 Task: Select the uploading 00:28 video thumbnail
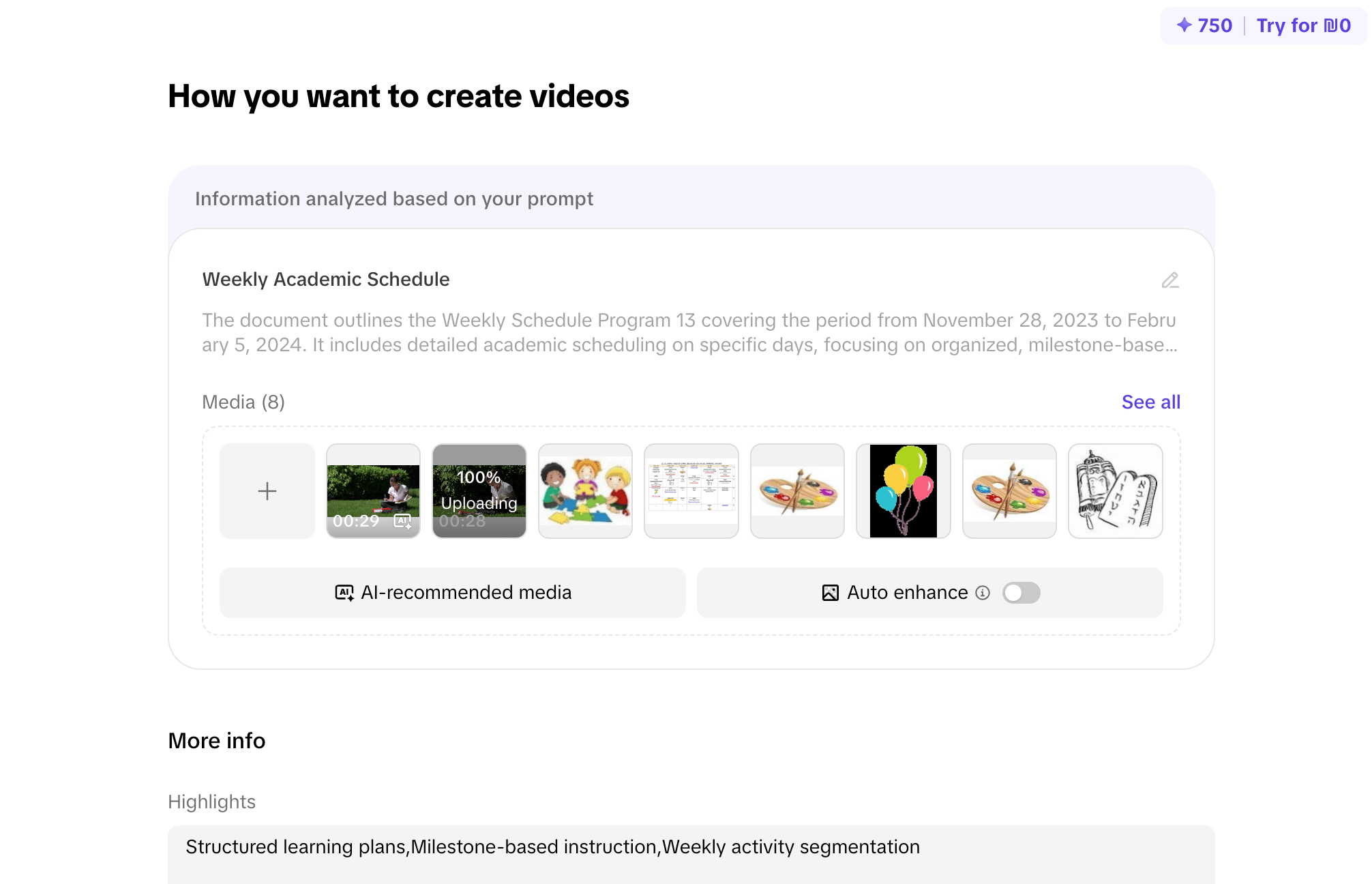(479, 491)
